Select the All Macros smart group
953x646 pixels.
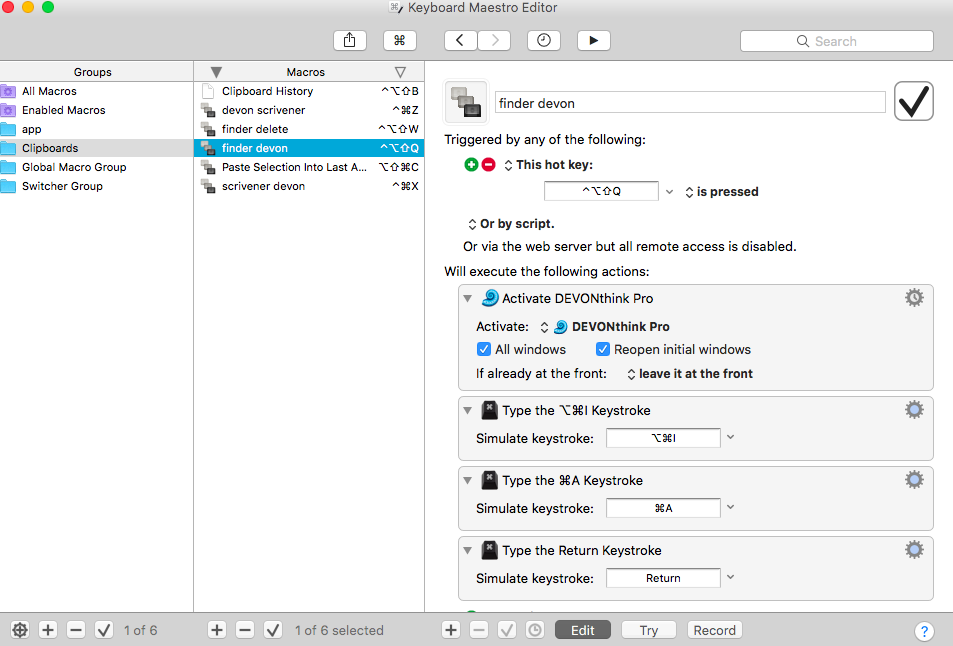97,91
